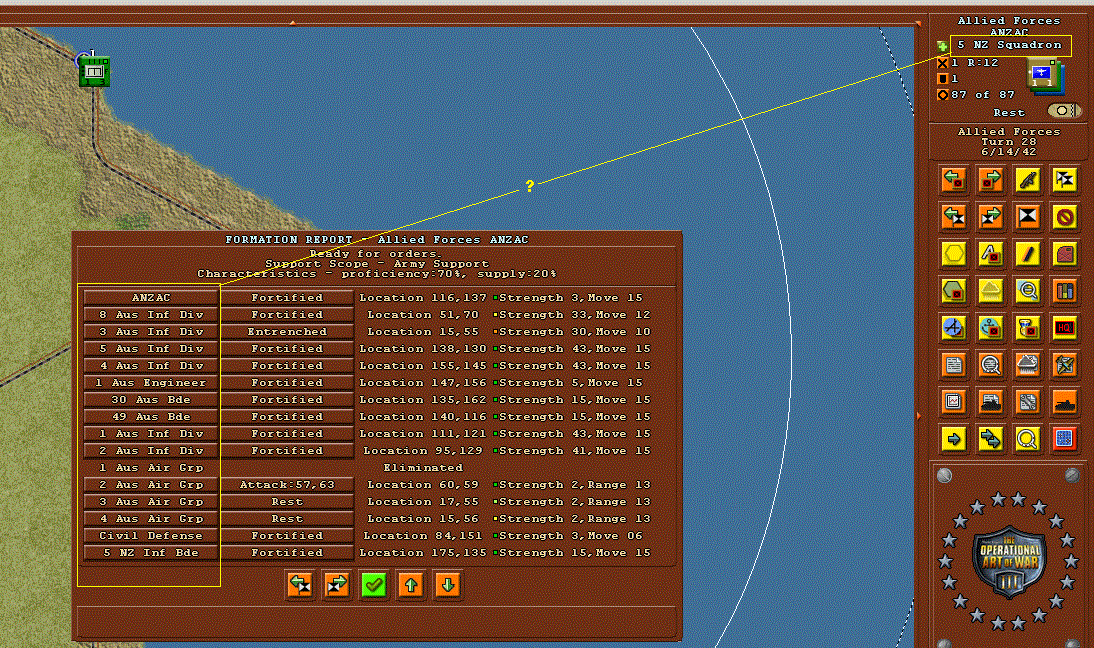The width and height of the screenshot is (1094, 648).
Task: Go to next formation flag-arrow icon in right toolbar
Action: (x=991, y=216)
